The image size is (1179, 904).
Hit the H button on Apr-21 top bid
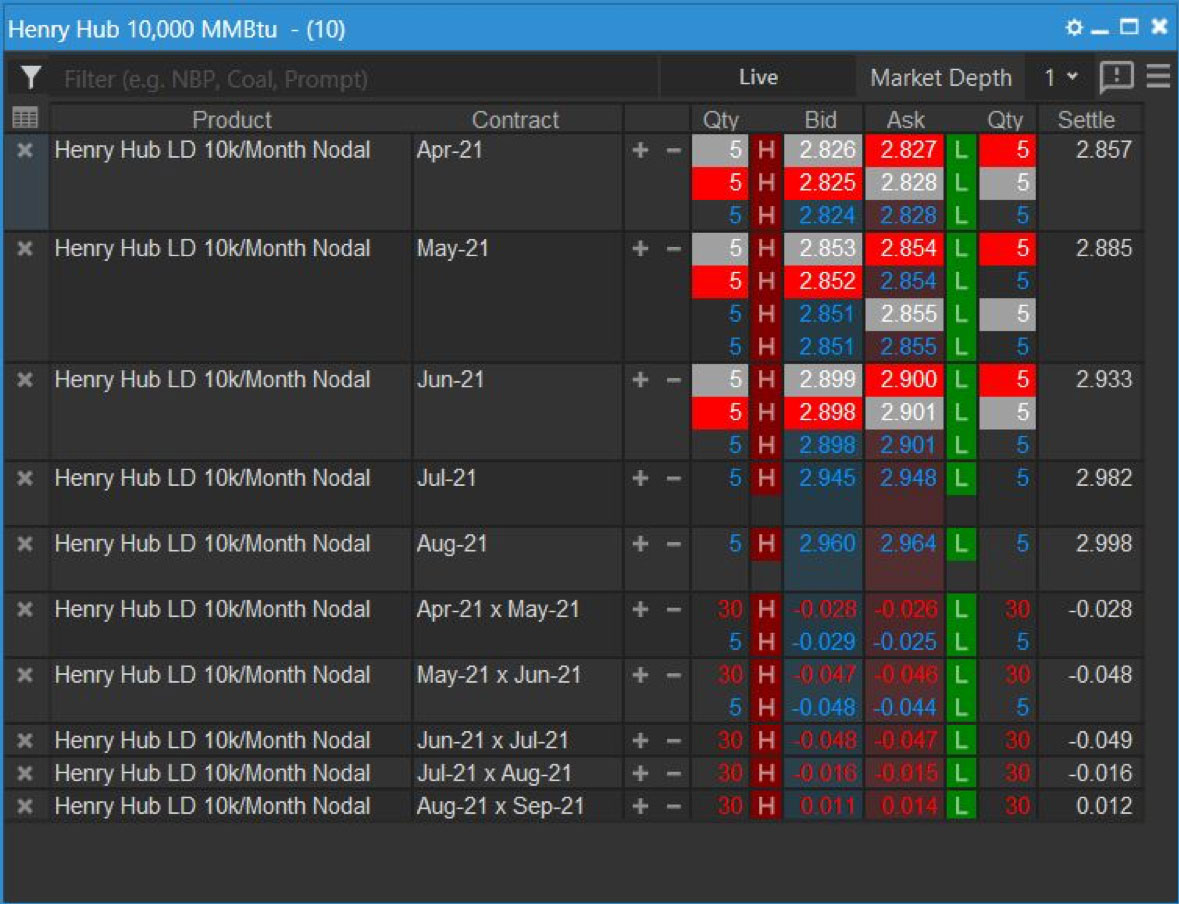point(765,150)
